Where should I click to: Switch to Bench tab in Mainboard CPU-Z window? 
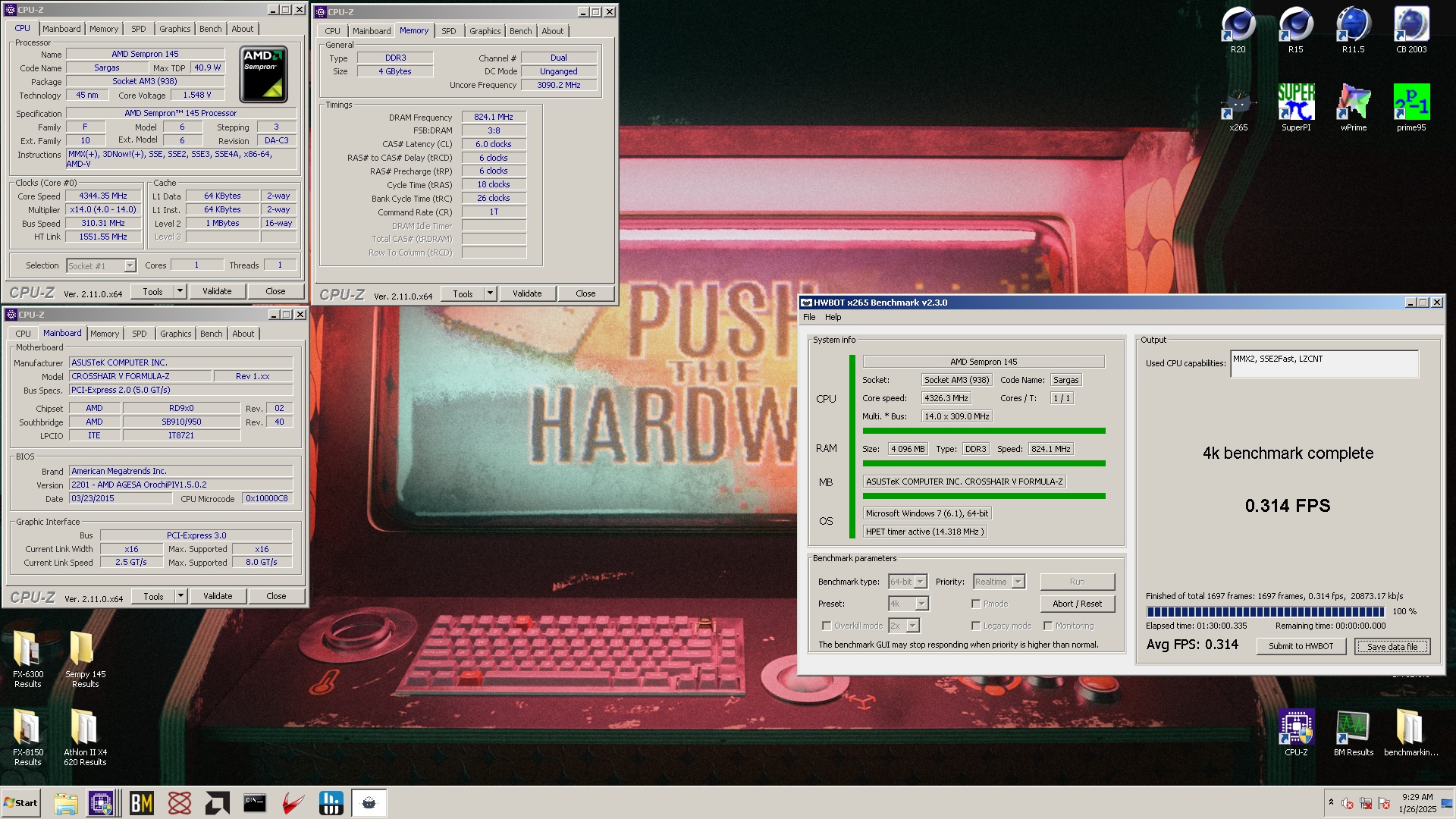click(211, 334)
